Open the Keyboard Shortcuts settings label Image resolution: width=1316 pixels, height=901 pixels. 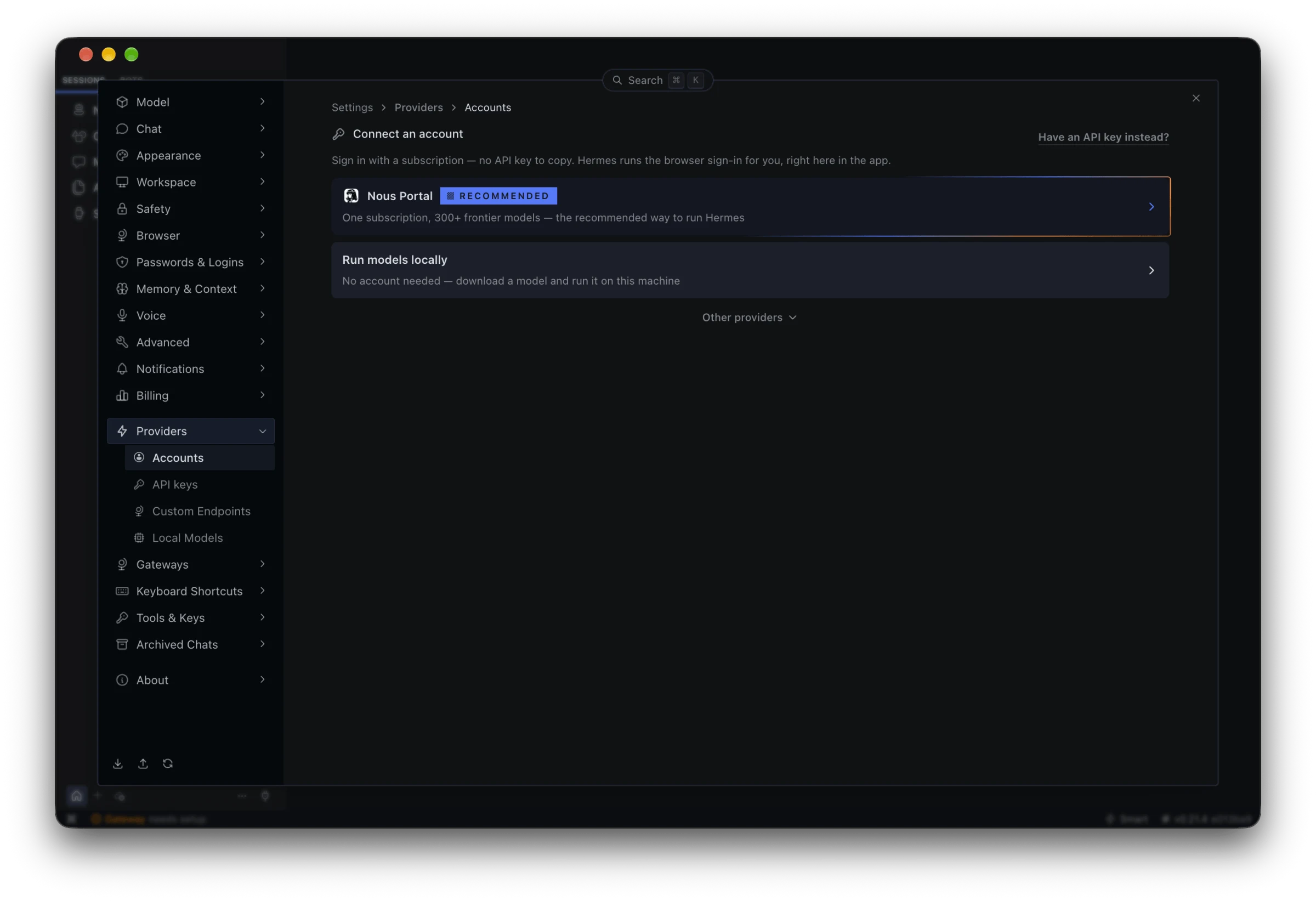(189, 591)
